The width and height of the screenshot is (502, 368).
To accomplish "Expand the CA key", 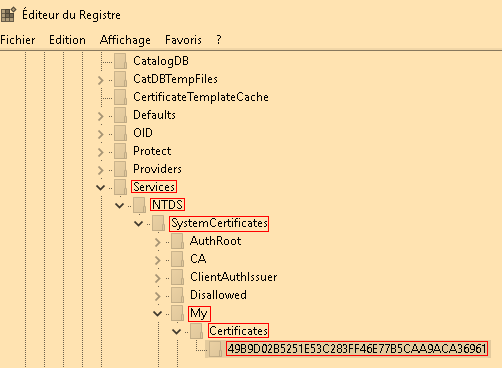I will pos(158,260).
